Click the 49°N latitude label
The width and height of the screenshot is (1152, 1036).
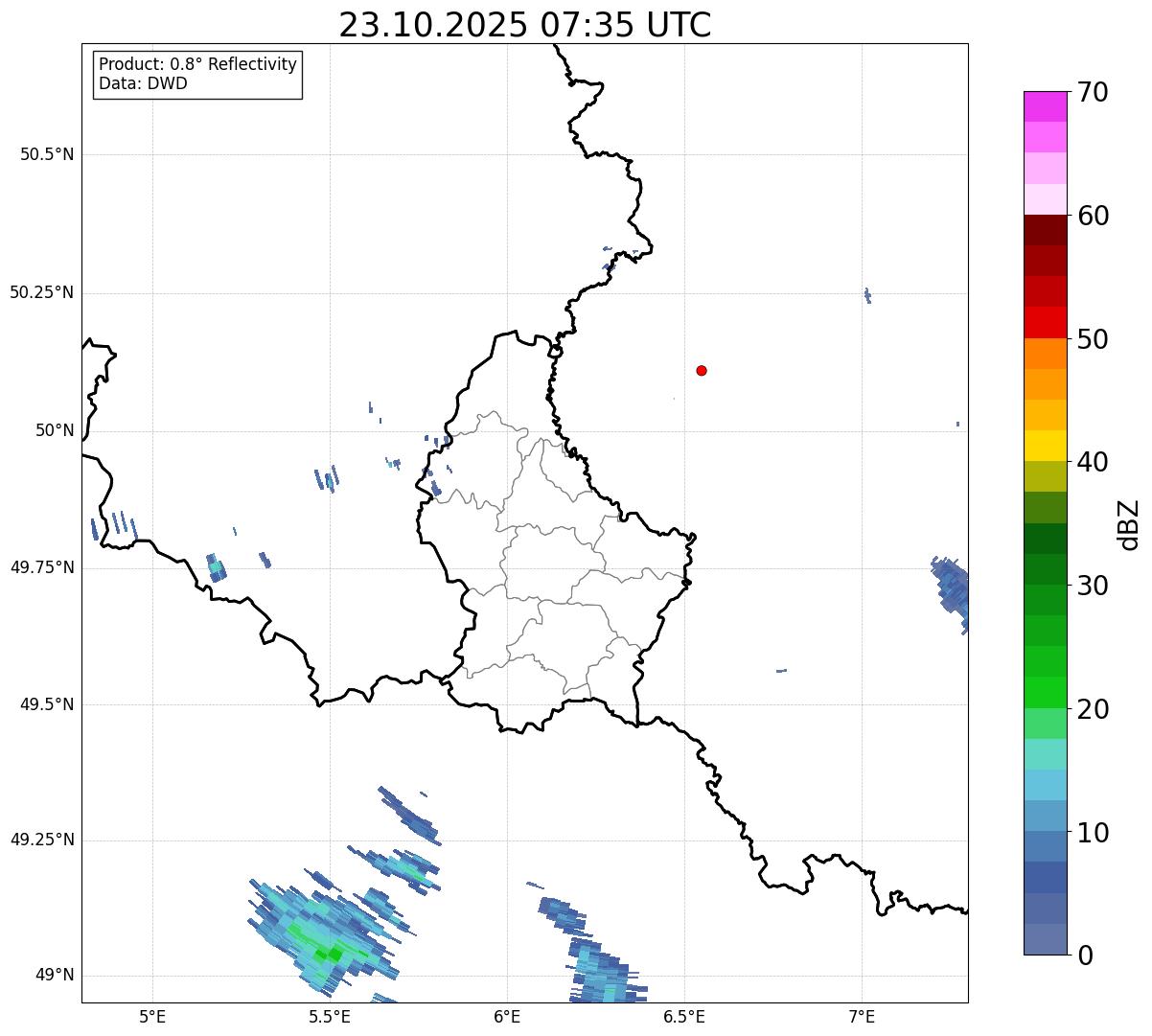click(55, 975)
